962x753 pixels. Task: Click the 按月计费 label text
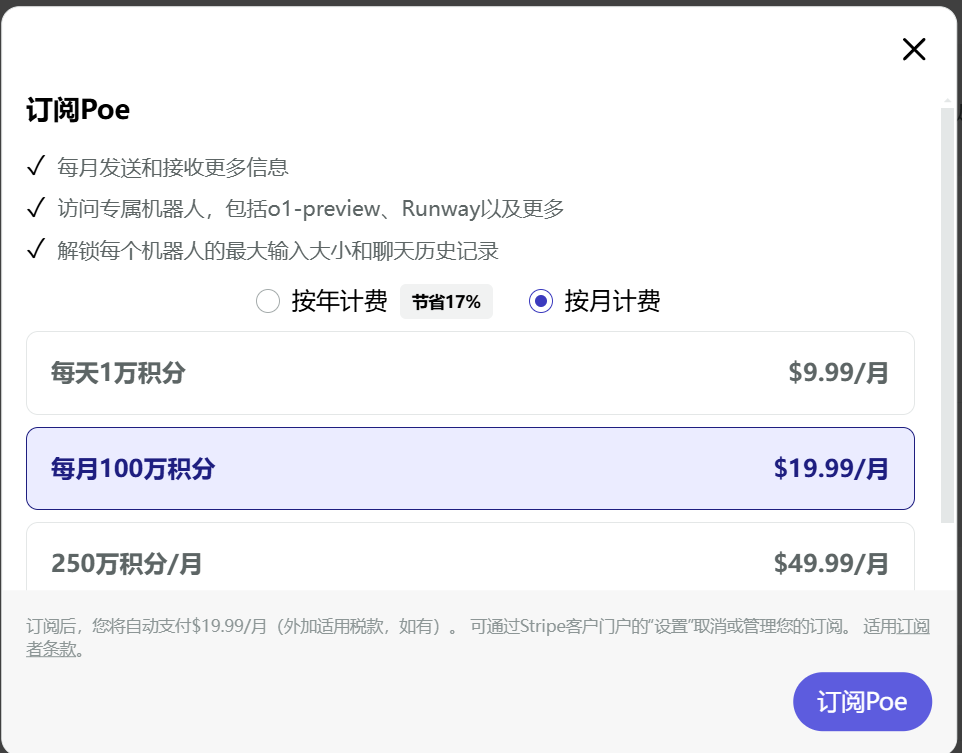(612, 301)
